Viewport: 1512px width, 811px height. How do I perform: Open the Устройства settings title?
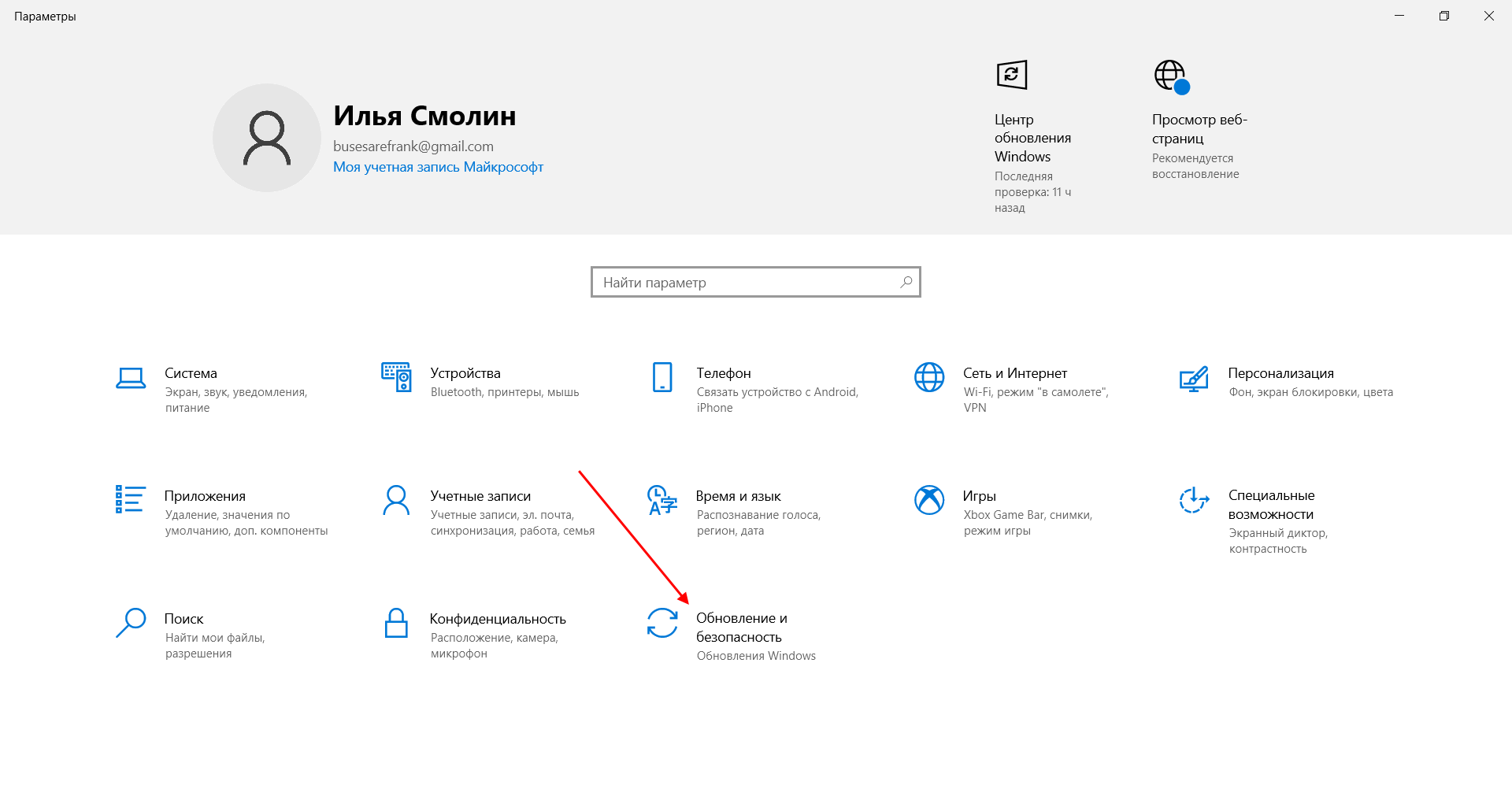465,373
